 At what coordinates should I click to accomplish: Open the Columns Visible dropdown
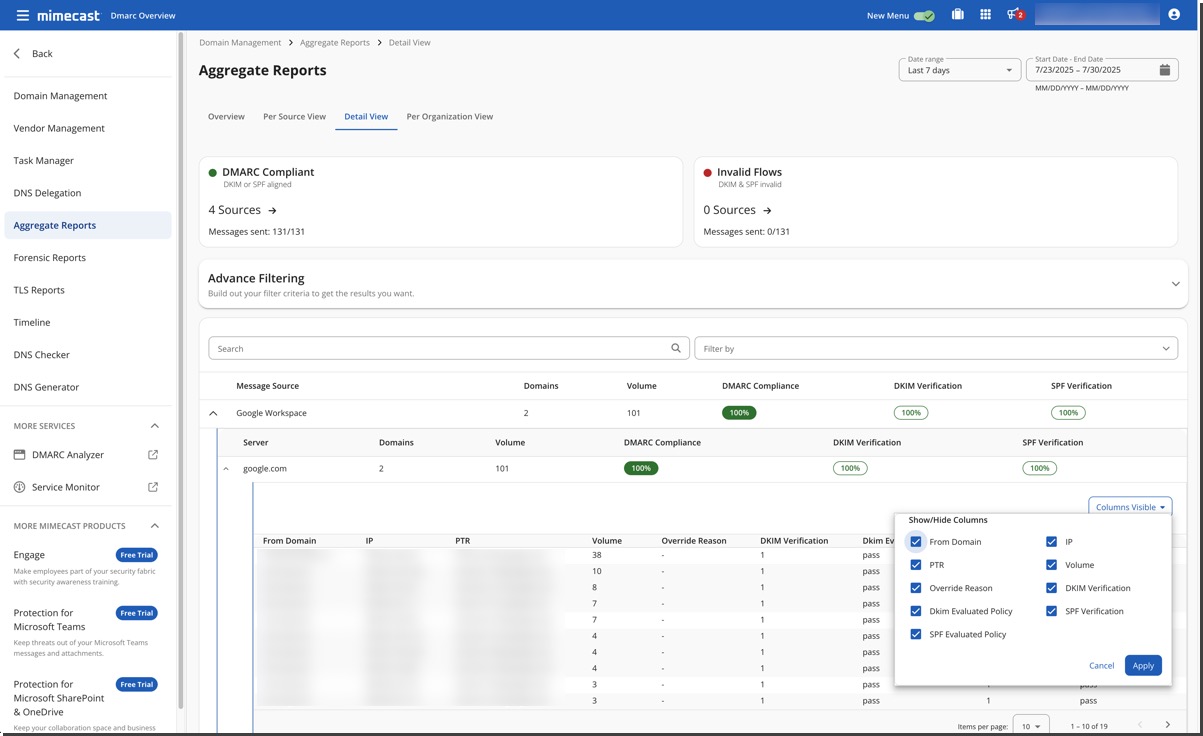[1130, 507]
